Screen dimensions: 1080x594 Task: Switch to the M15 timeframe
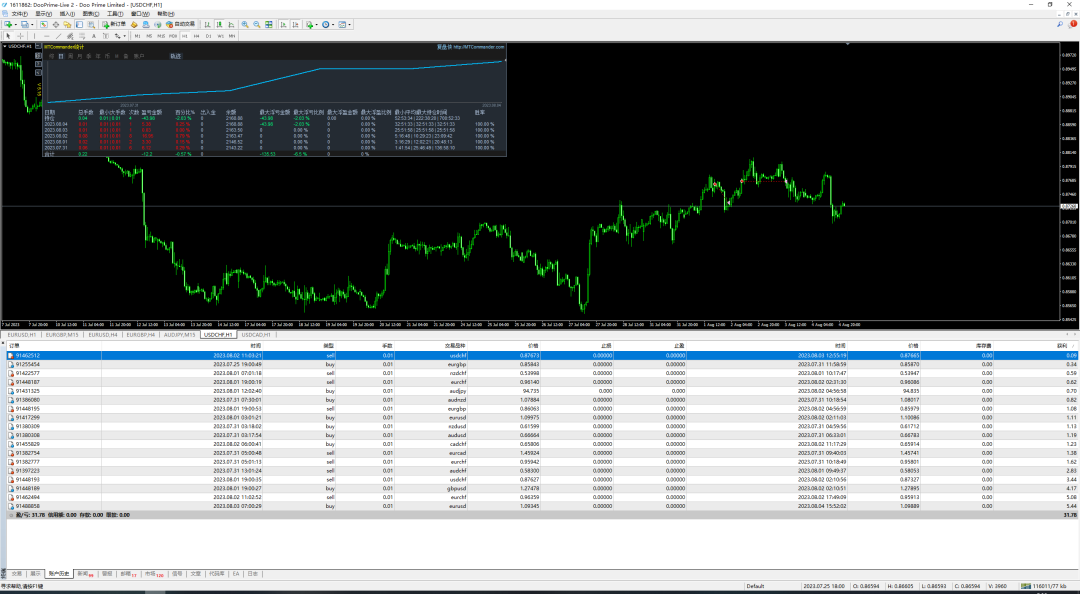[161, 36]
